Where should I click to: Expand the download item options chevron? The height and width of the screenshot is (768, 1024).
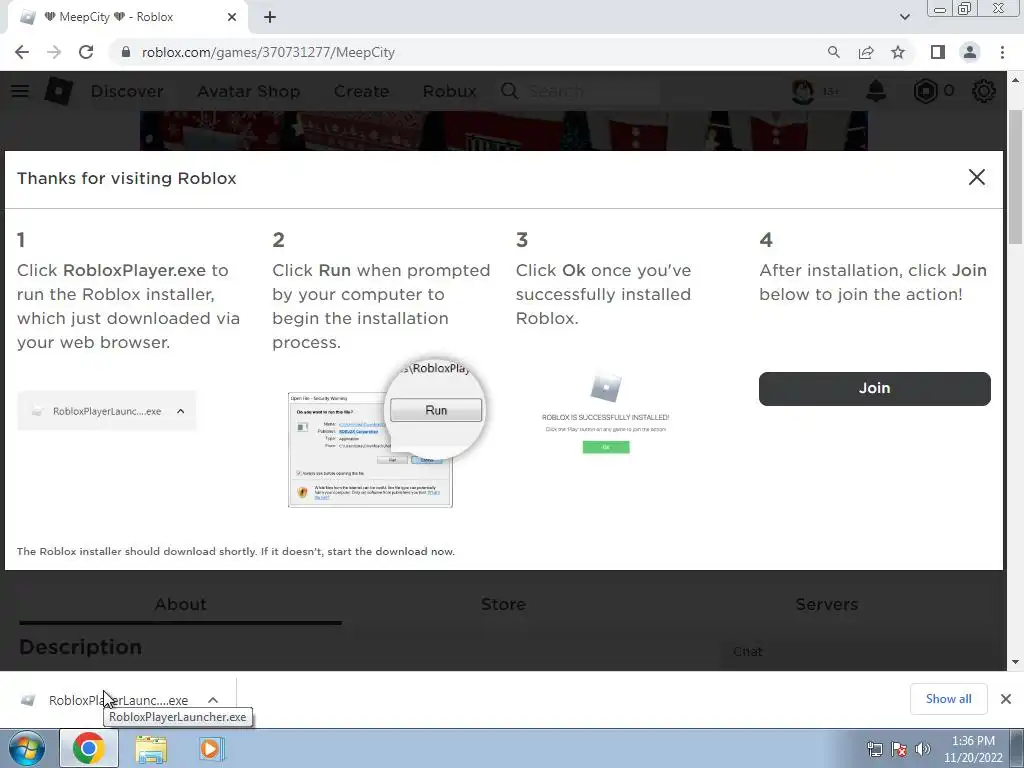coord(213,700)
